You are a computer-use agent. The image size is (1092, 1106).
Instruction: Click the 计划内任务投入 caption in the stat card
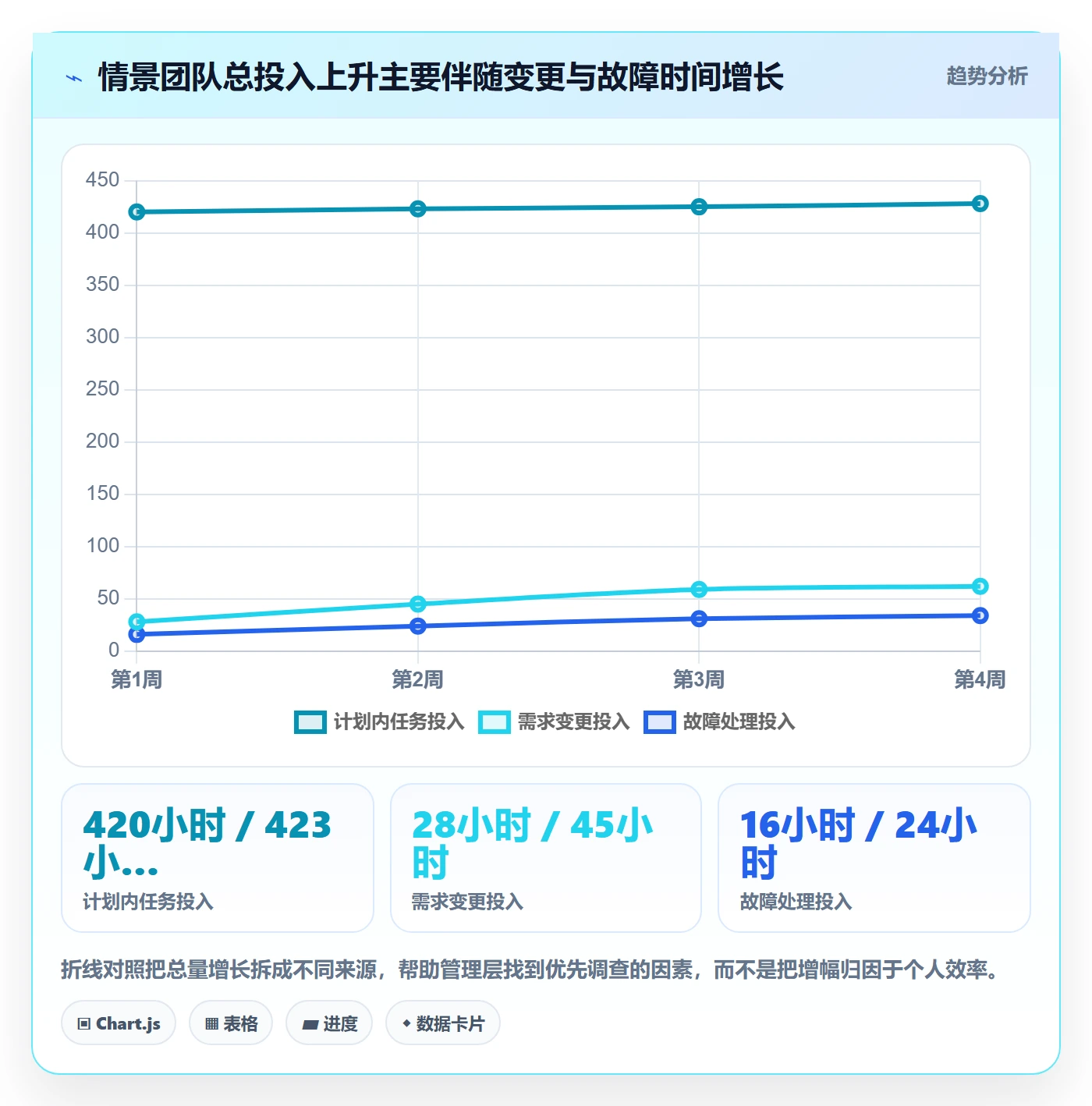(148, 902)
